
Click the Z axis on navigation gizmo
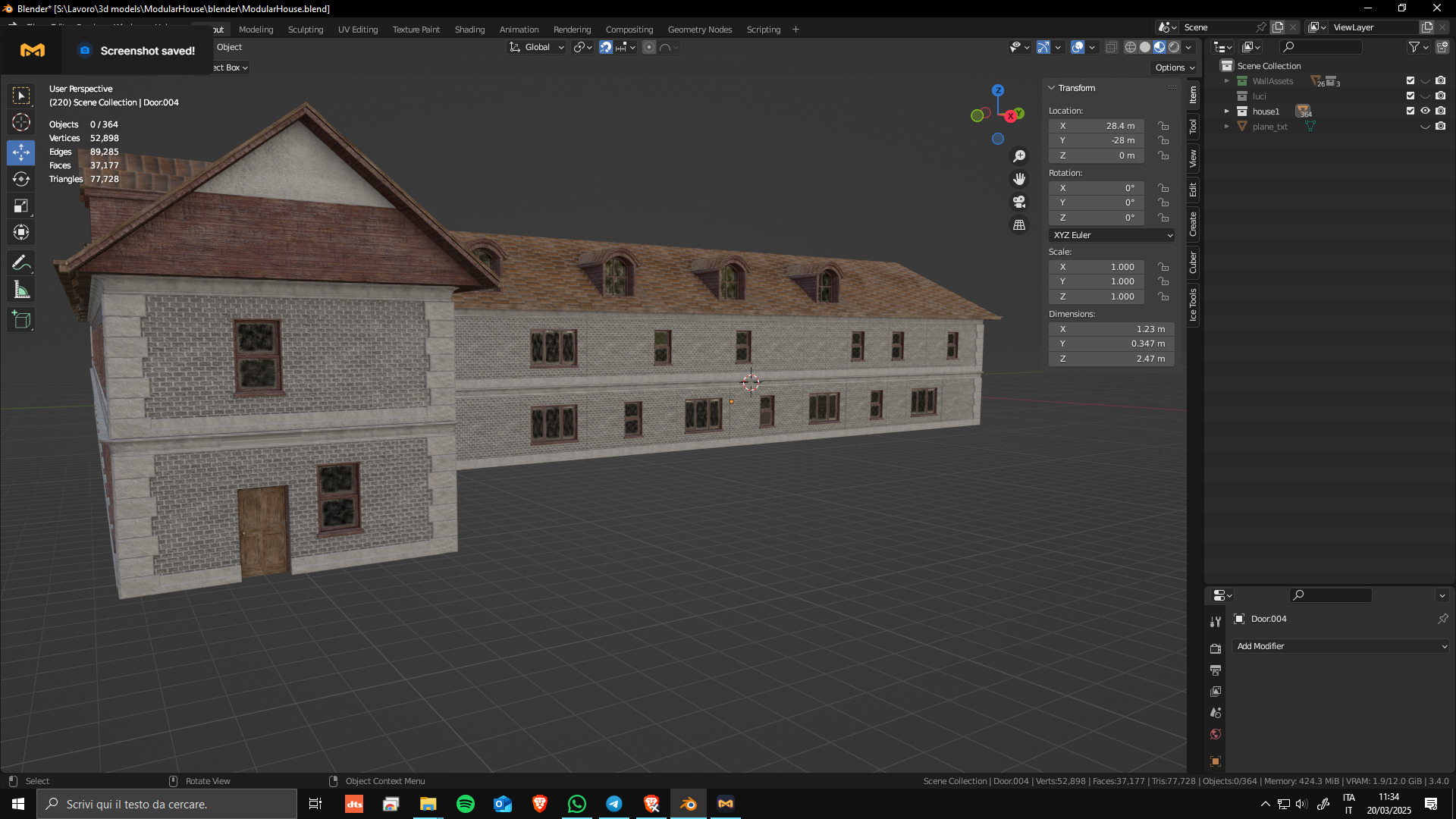pos(998,90)
